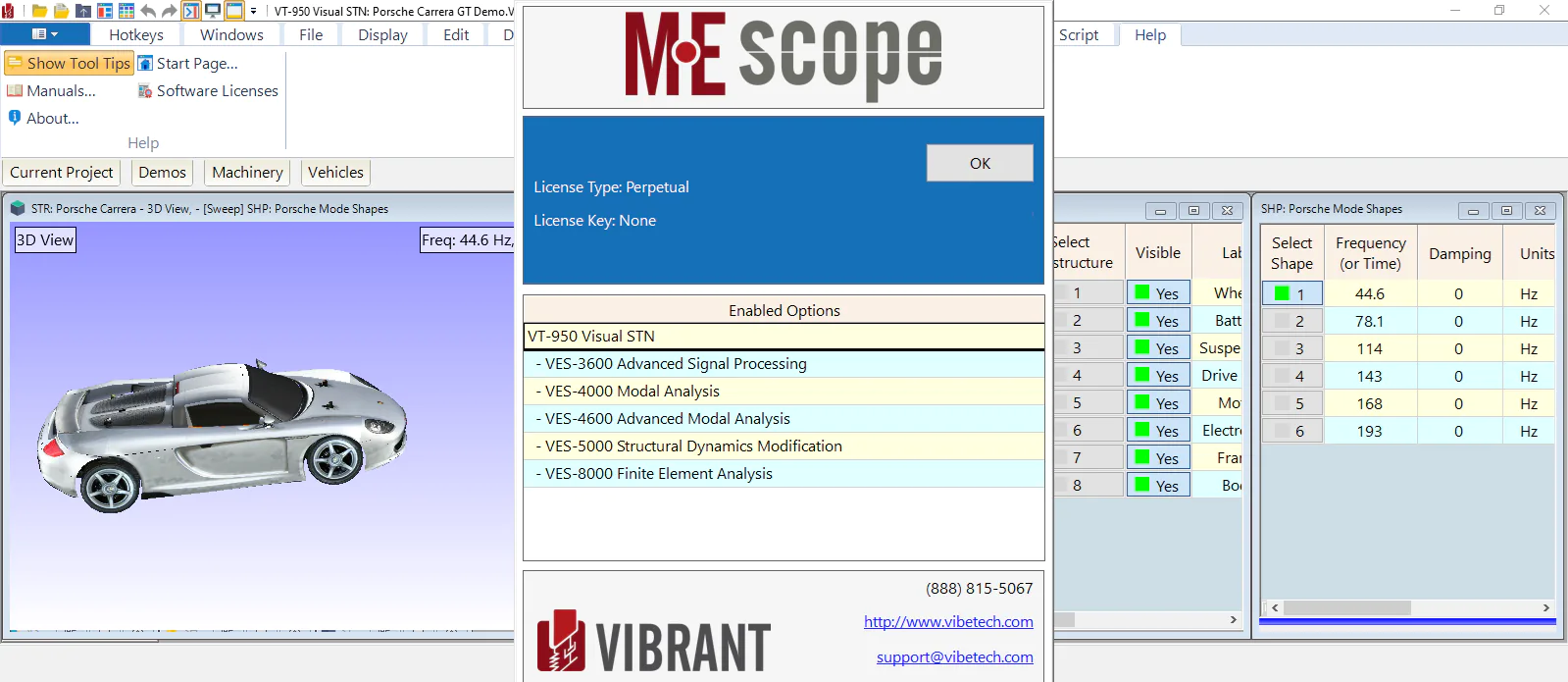1568x682 pixels.
Task: Toggle Select Shape checkbox for shape 4
Action: point(1291,376)
